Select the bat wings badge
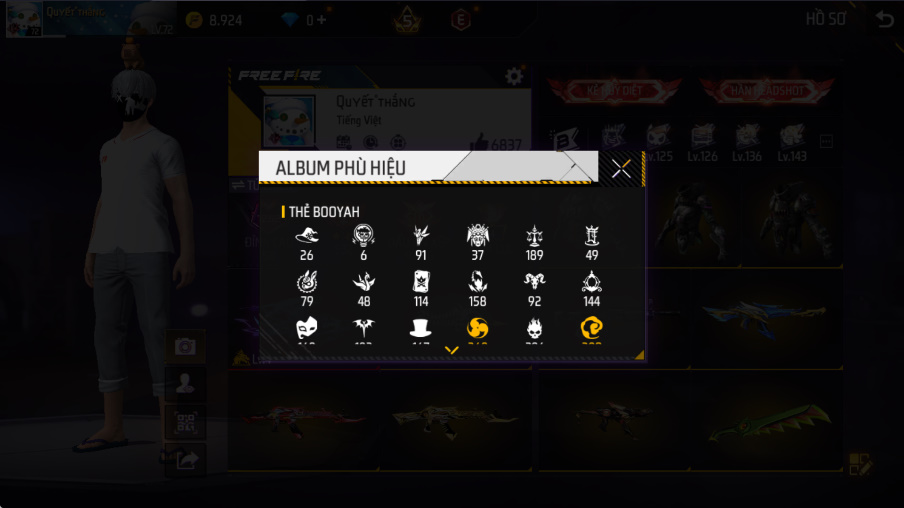 363,329
